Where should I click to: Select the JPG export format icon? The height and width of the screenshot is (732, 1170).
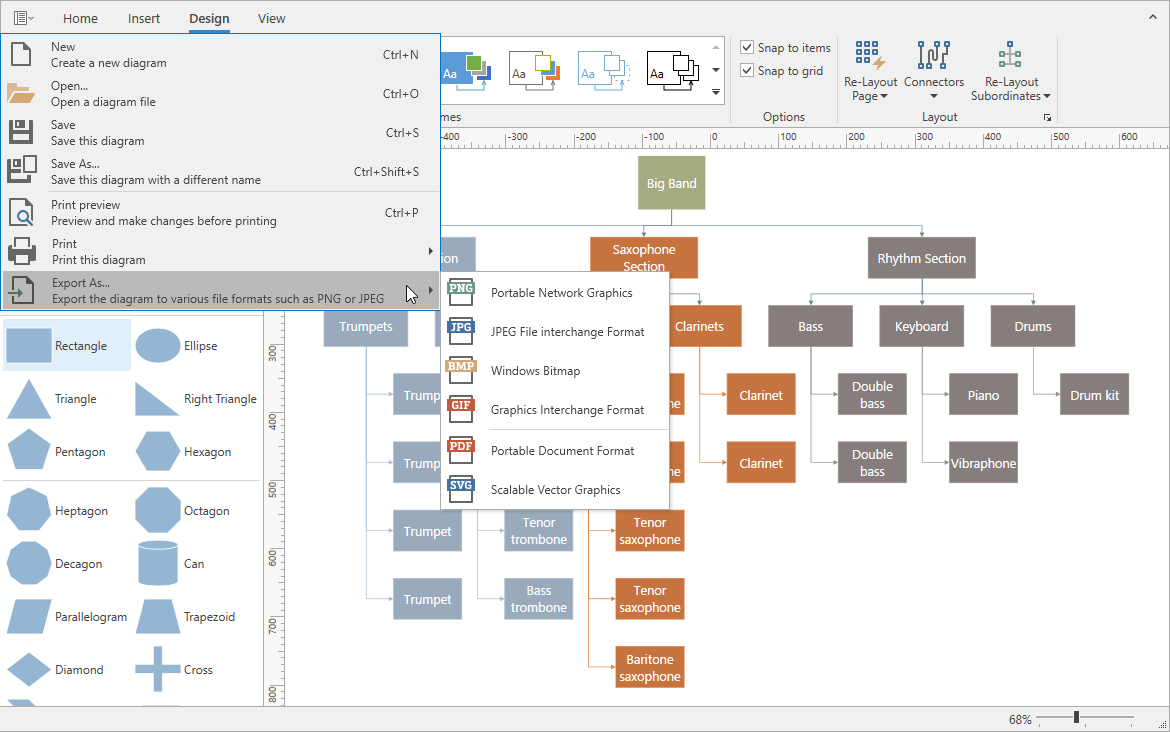pyautogui.click(x=461, y=332)
